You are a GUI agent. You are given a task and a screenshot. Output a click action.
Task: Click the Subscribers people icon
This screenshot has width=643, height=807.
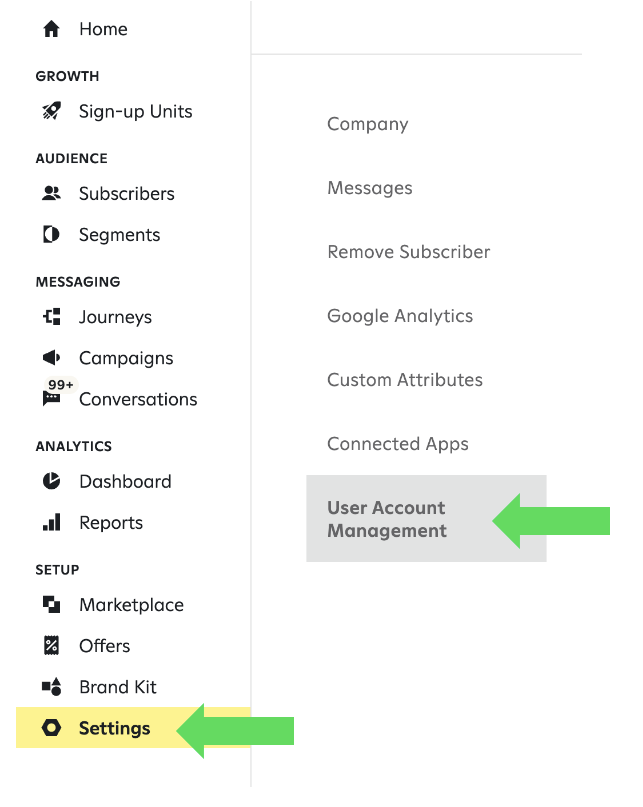click(51, 193)
